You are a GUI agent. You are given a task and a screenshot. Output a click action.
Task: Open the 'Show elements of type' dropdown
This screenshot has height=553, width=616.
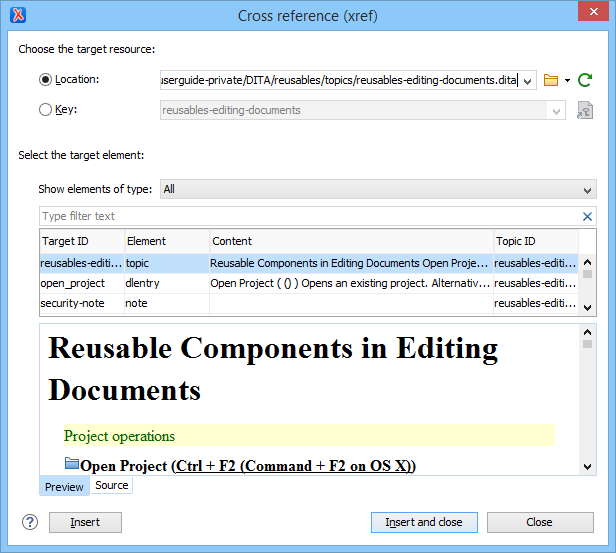tap(587, 189)
